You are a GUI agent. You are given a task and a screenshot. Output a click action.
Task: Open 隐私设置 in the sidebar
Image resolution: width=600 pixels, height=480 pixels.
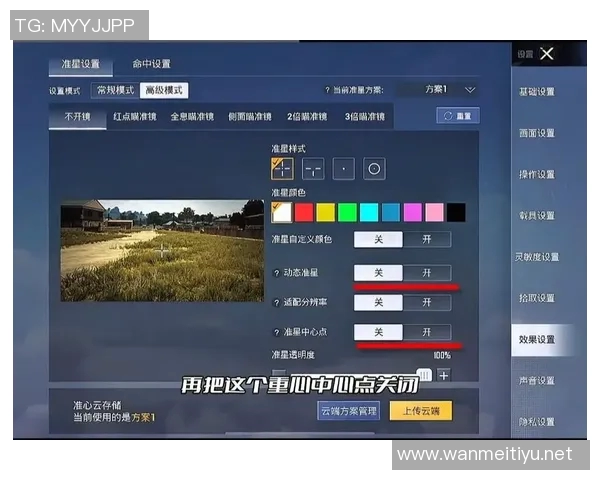coord(537,422)
